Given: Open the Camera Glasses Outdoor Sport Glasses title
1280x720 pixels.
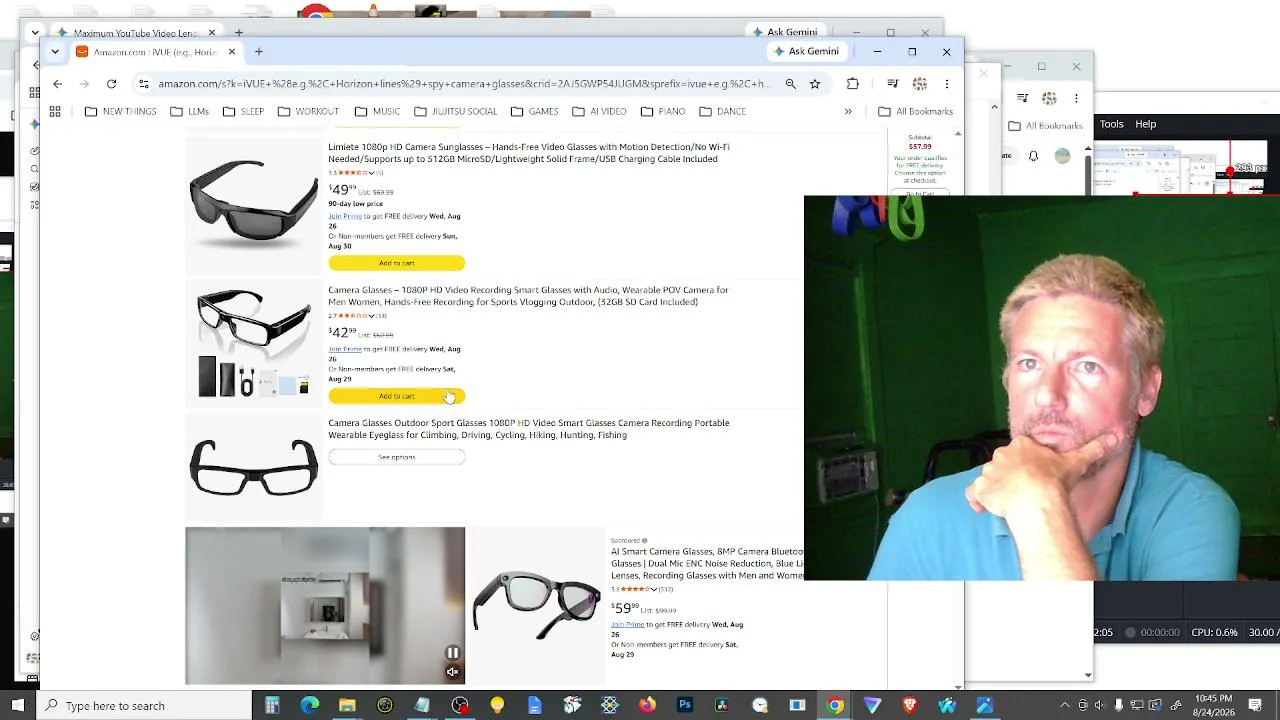Looking at the screenshot, I should (529, 429).
